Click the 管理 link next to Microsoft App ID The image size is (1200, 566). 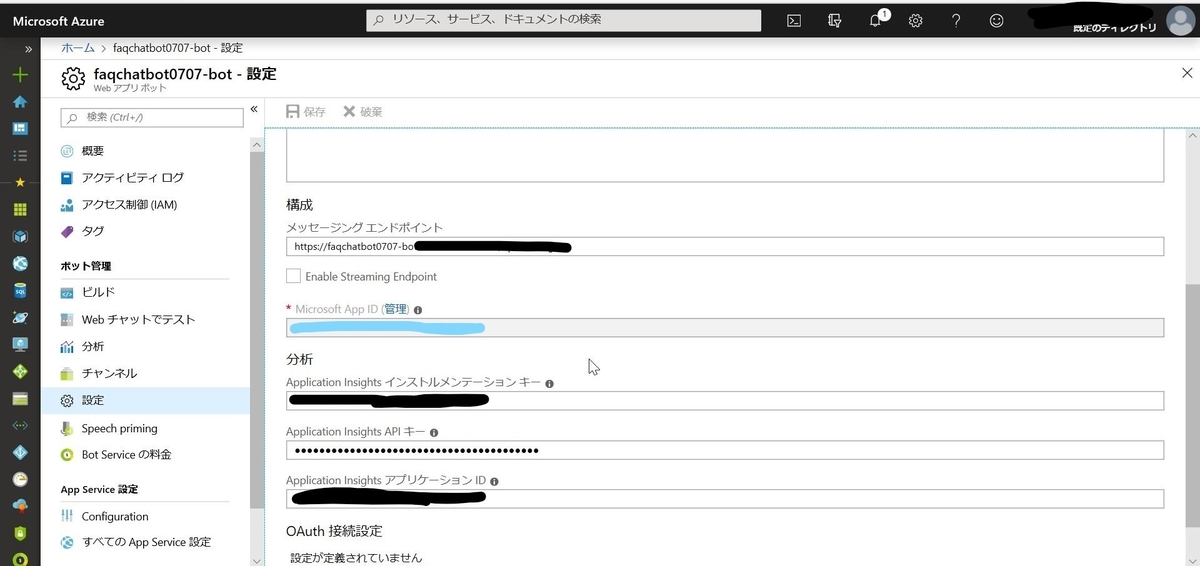point(396,309)
